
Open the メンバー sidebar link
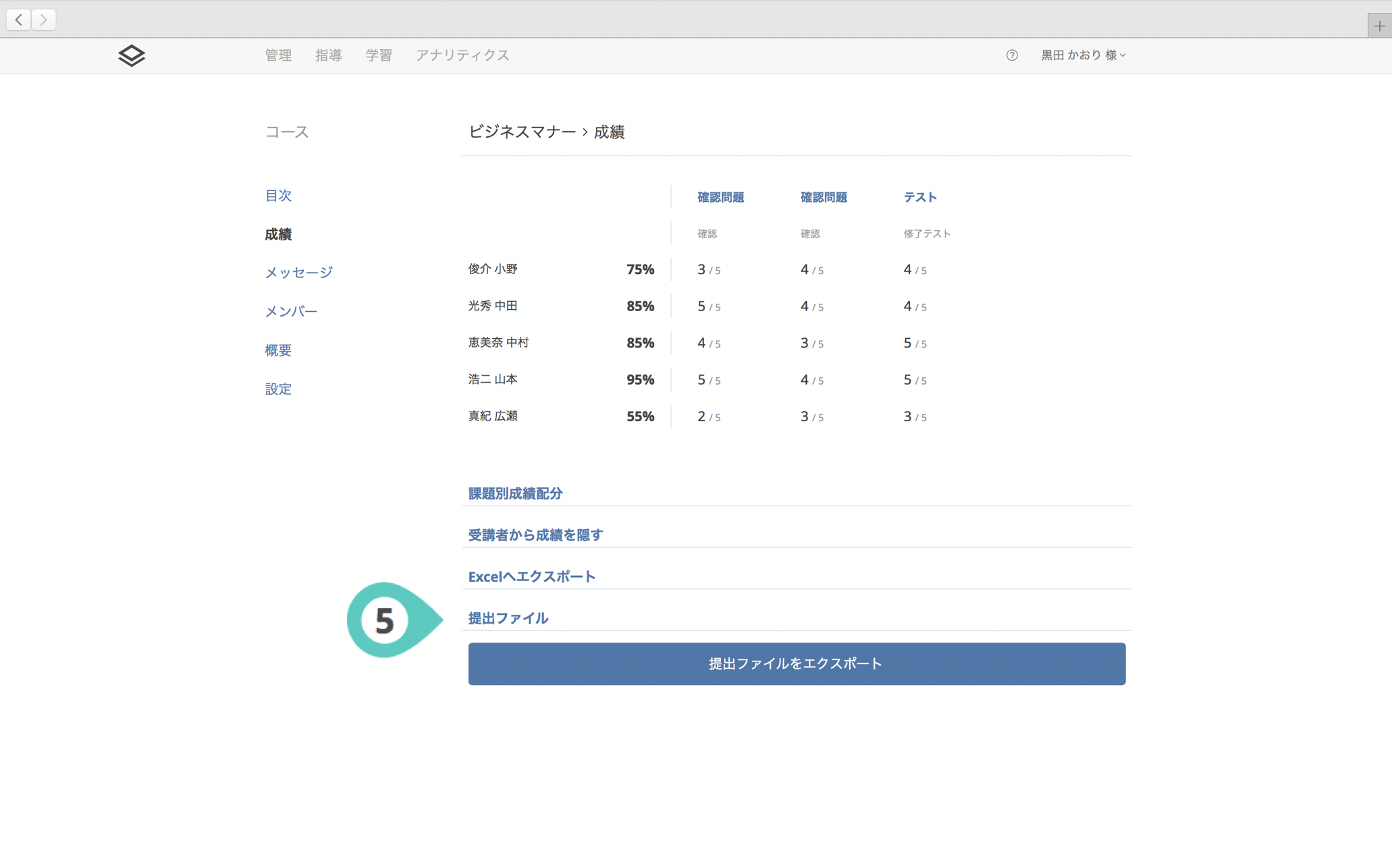point(291,311)
